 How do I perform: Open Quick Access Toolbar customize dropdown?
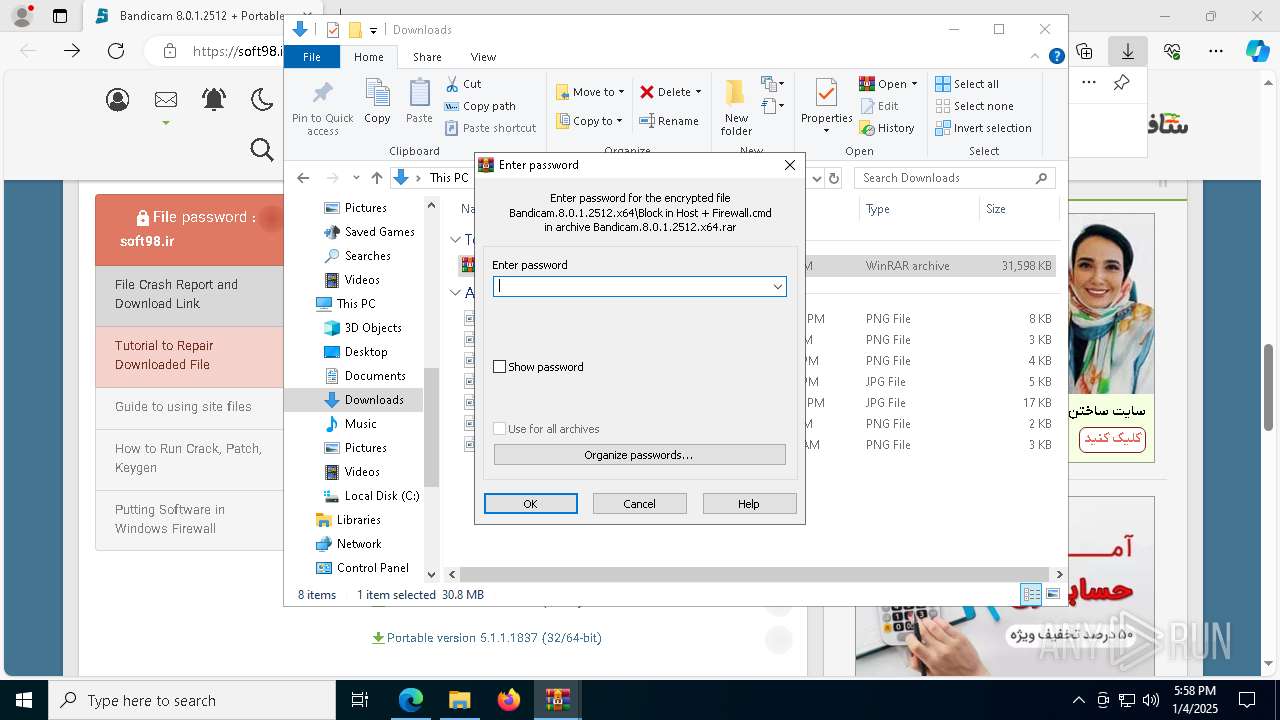click(373, 30)
